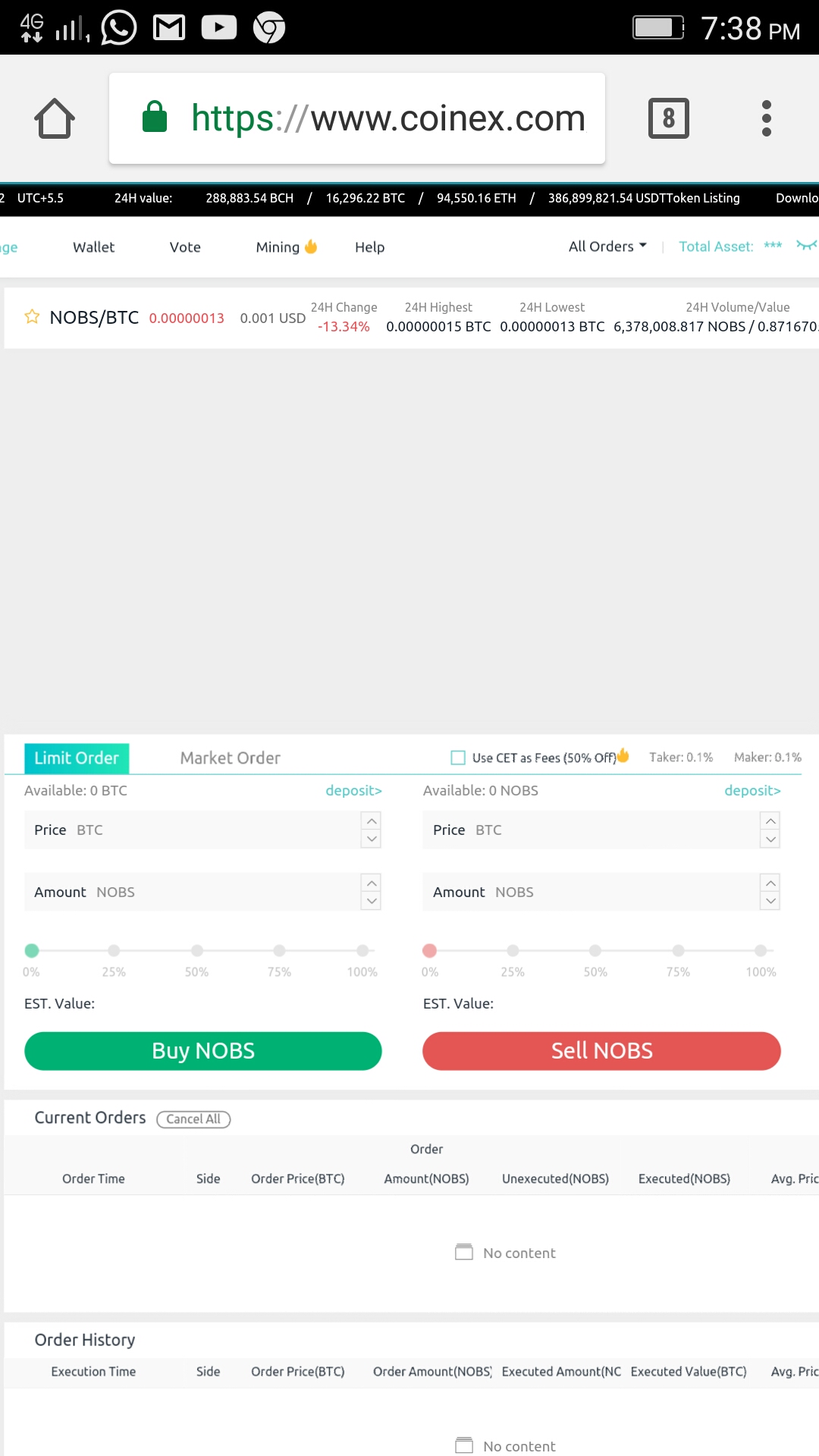The height and width of the screenshot is (1456, 819).
Task: Click the empty box icon in Current Orders
Action: 464,1252
